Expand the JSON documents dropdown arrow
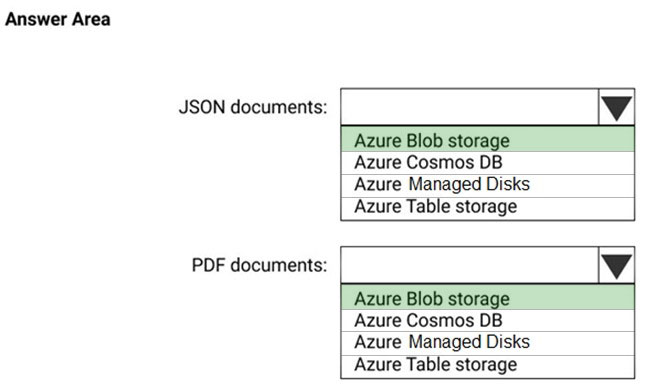The image size is (646, 386). 616,107
